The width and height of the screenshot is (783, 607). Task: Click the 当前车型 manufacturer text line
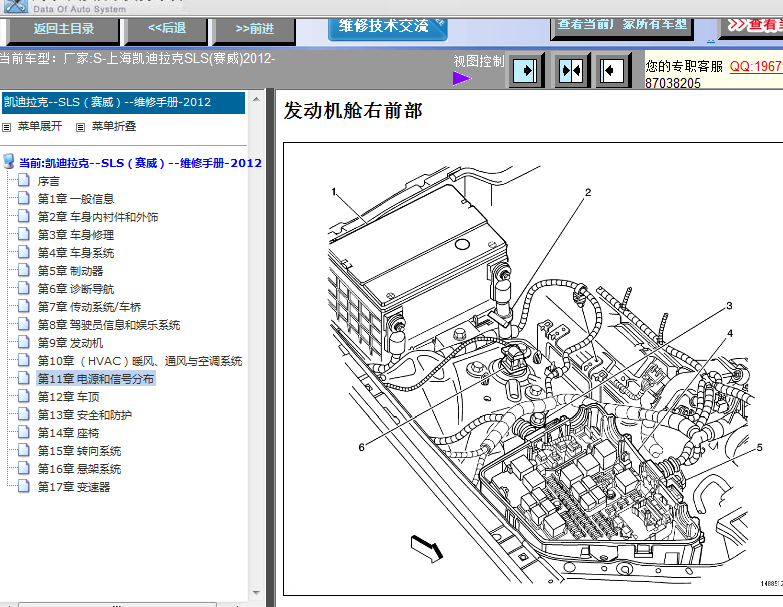coord(137,58)
